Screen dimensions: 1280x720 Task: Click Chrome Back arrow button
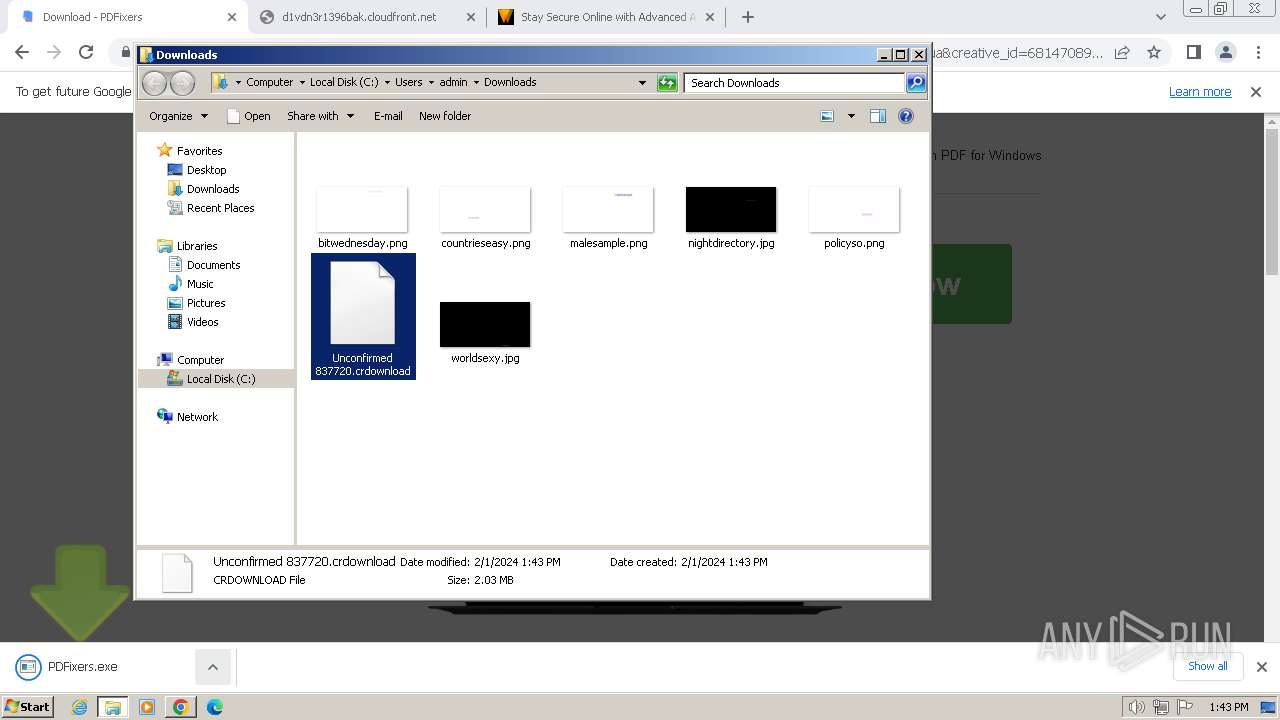point(22,52)
